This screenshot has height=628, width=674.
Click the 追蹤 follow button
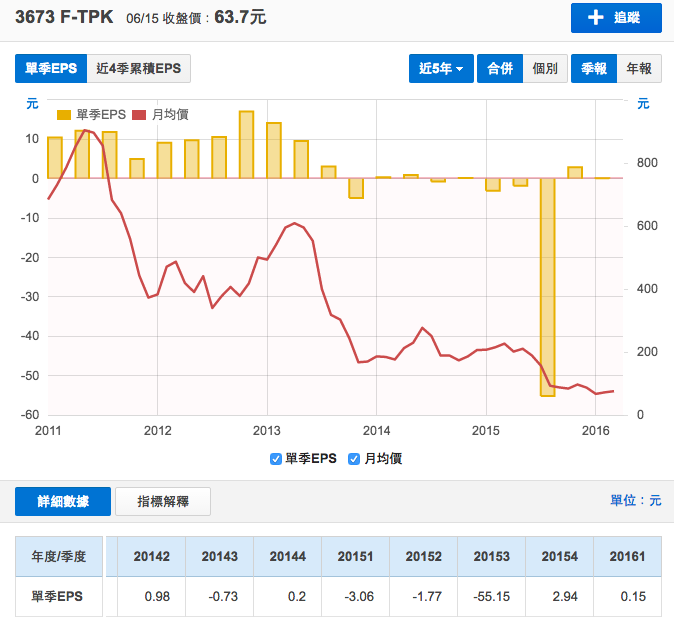pos(616,18)
